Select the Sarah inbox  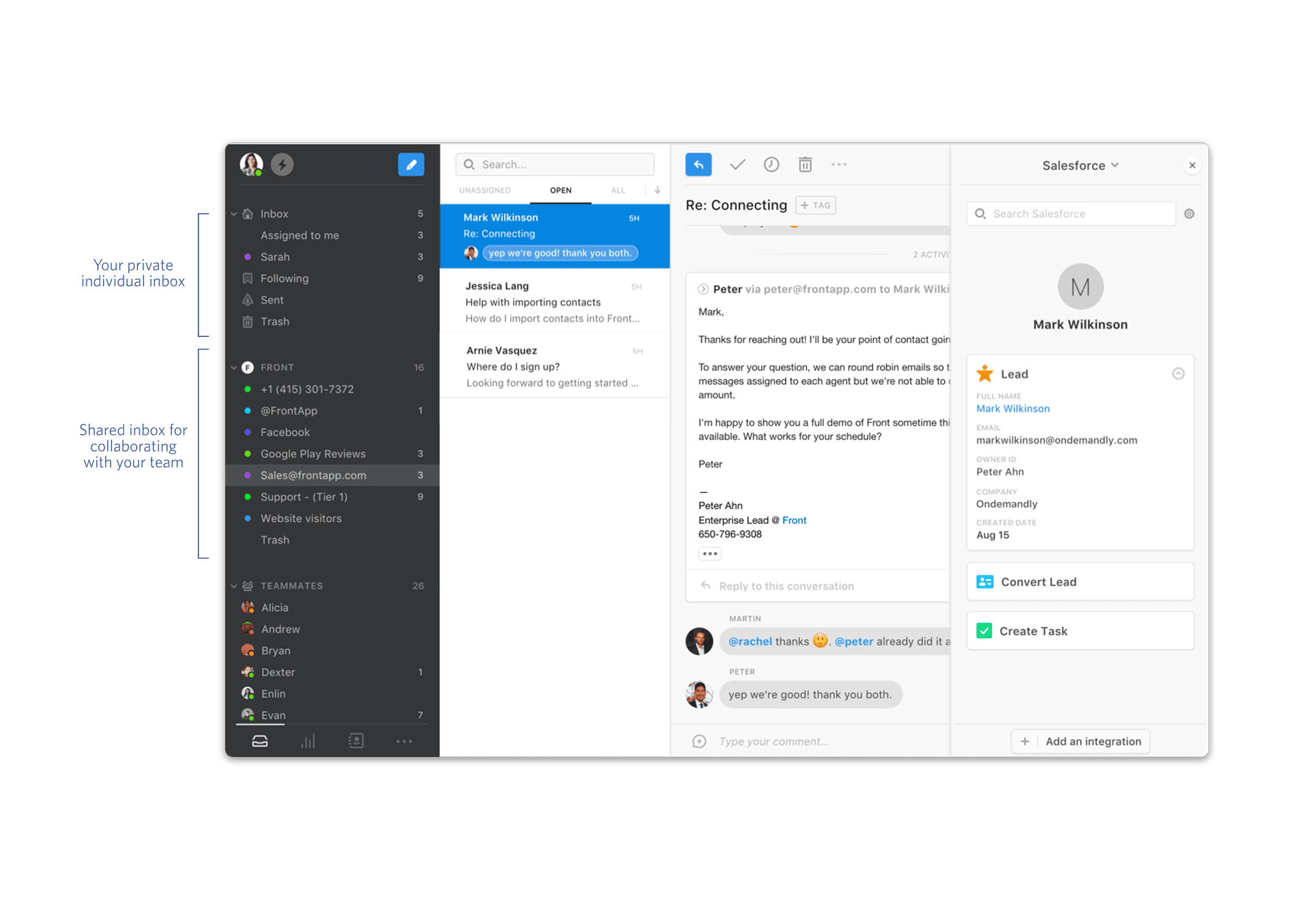(x=333, y=257)
